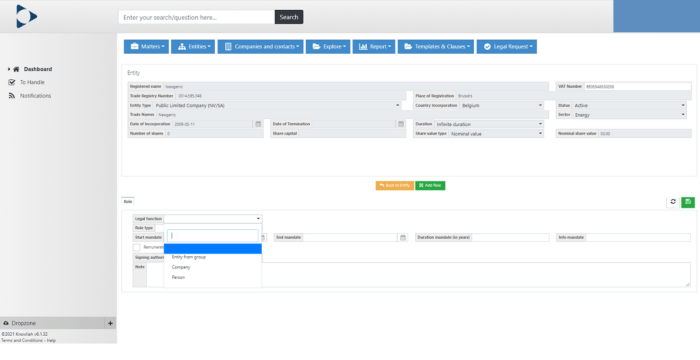
Task: Open the Entities menu
Action: (x=193, y=46)
